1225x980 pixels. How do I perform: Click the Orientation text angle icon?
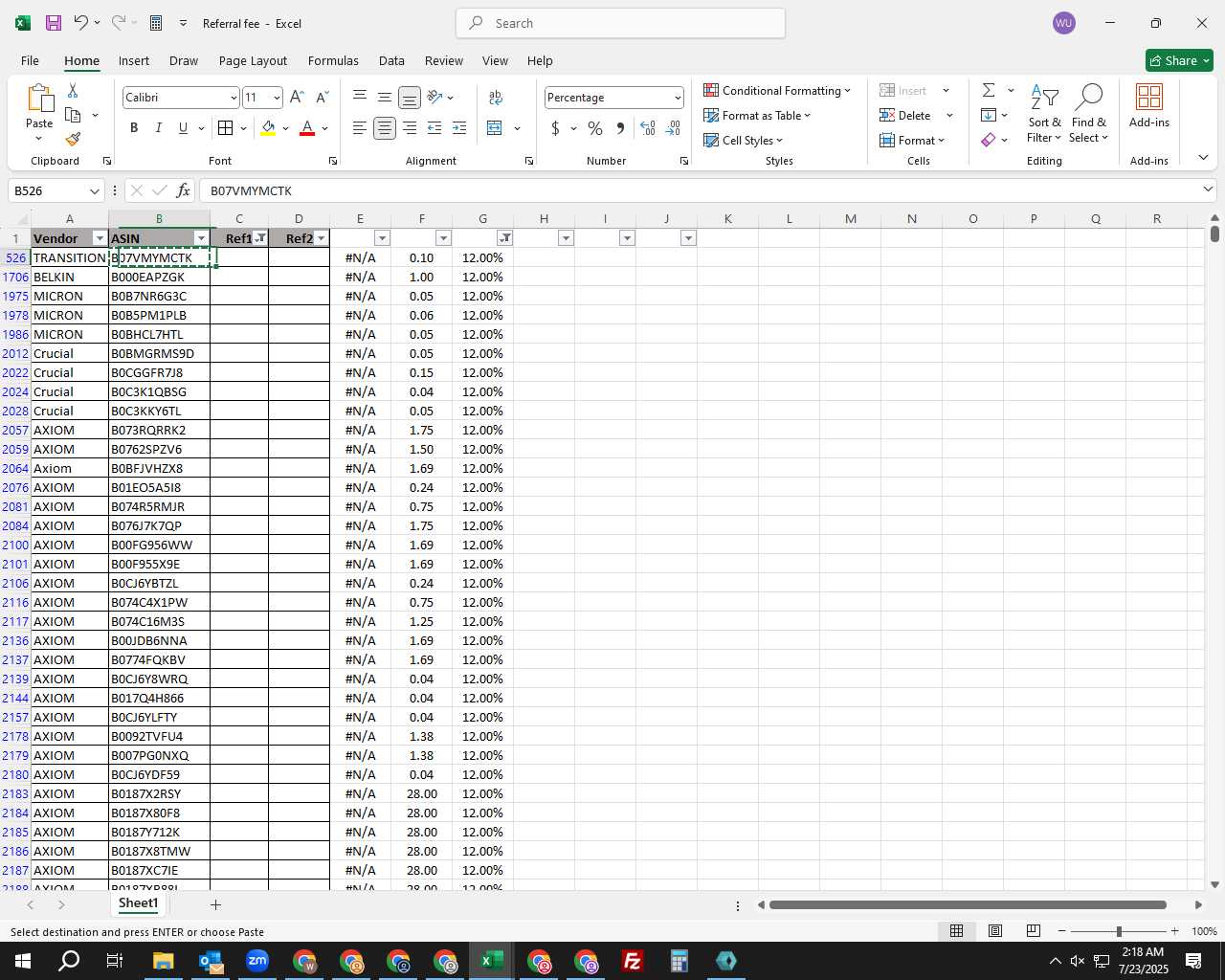pos(434,98)
